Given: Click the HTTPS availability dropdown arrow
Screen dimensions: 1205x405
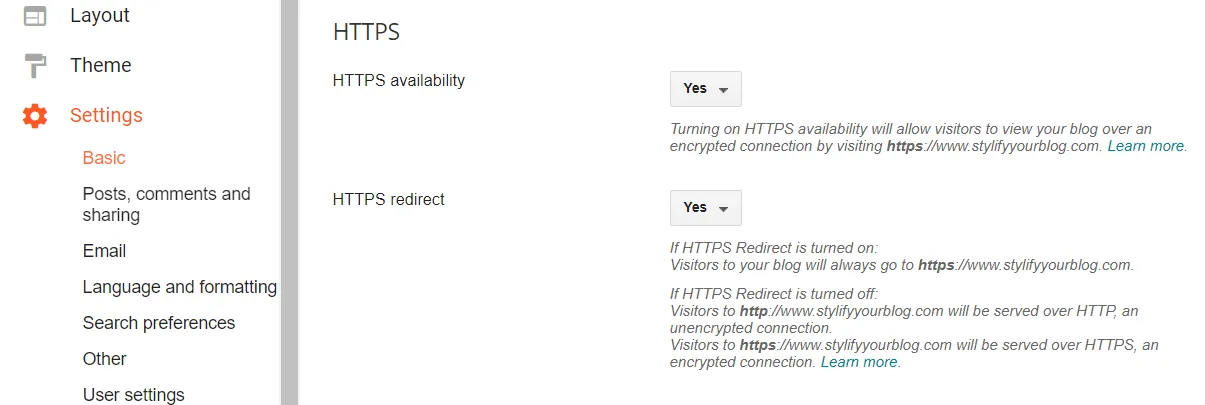Looking at the screenshot, I should [723, 90].
